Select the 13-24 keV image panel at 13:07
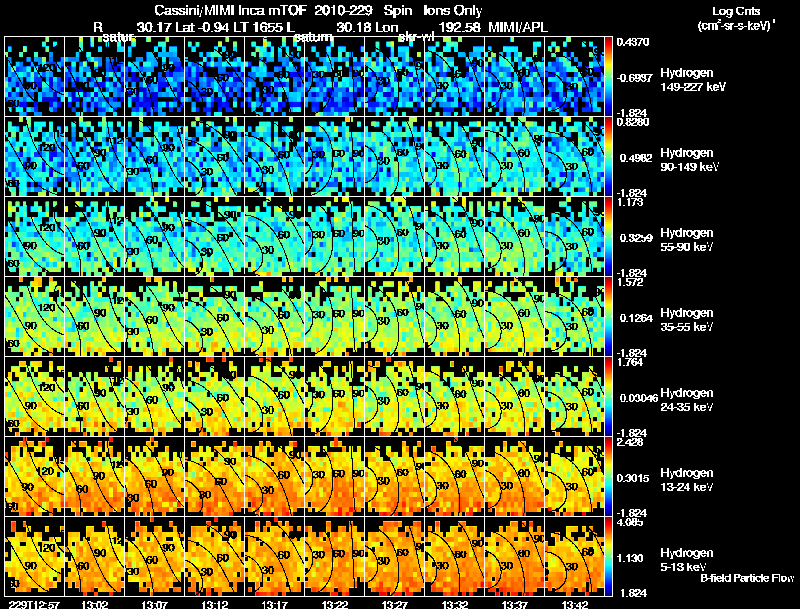Screen dimensions: 800x609 pyautogui.click(x=155, y=476)
